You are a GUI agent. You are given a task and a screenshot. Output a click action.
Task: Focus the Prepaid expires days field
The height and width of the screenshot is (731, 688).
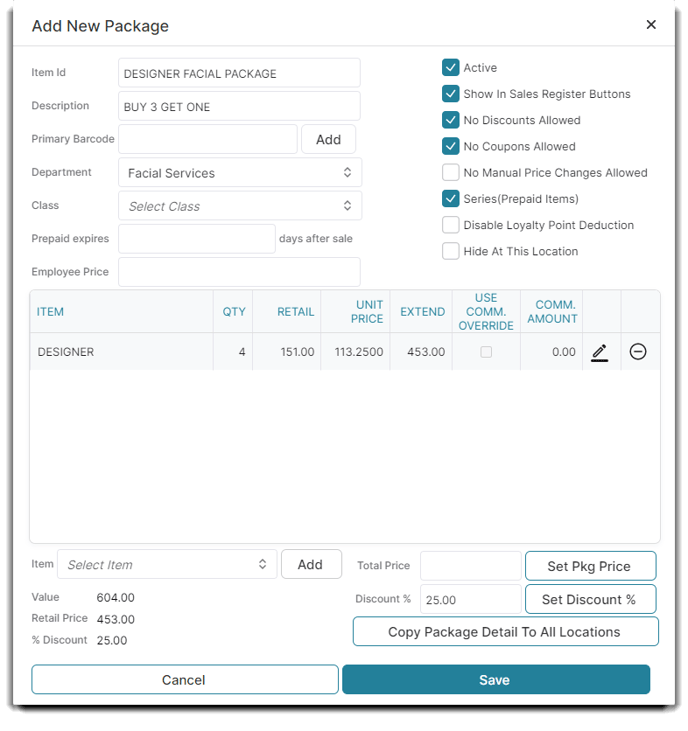(197, 239)
